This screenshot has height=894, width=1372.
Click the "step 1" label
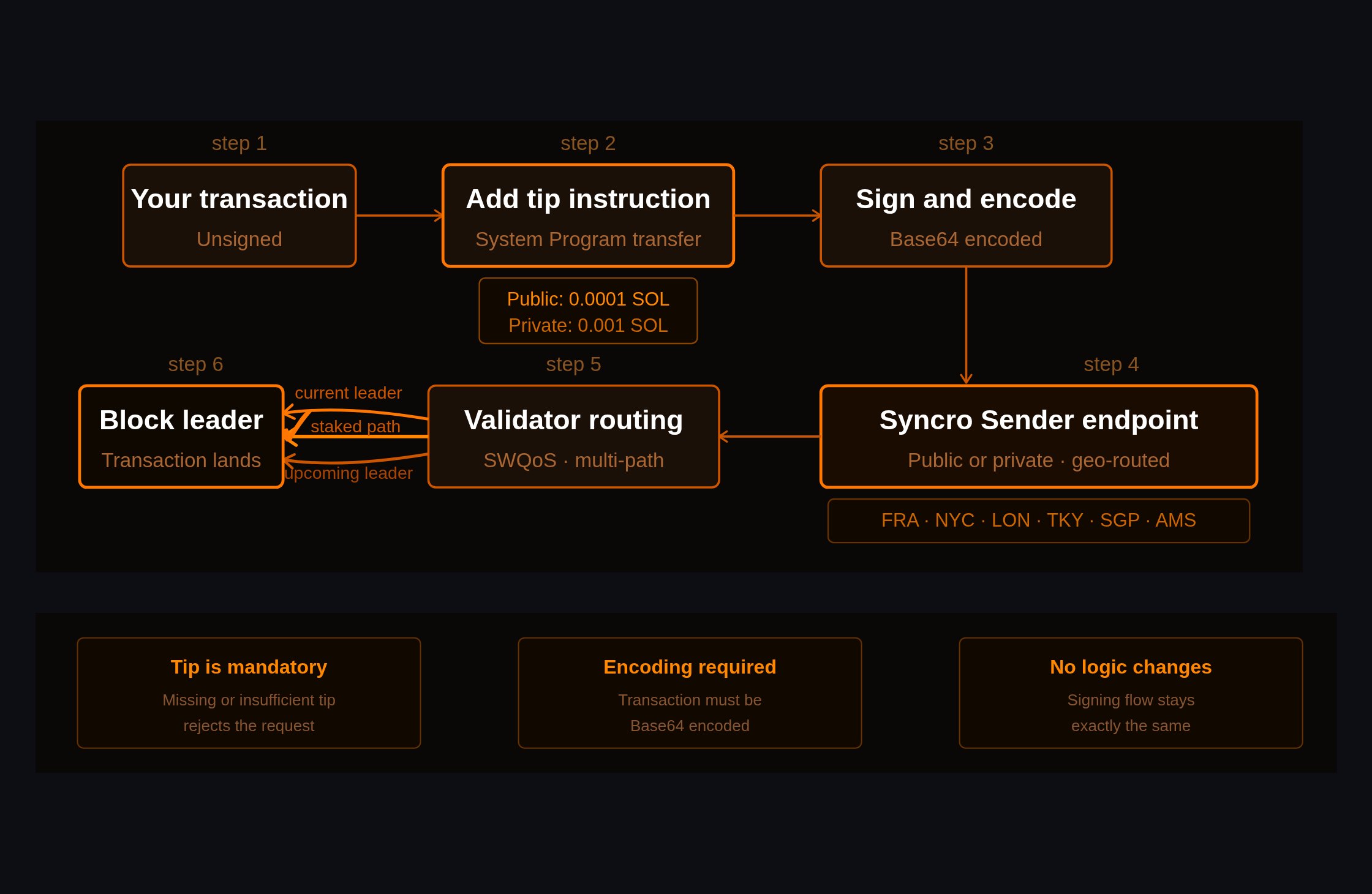(239, 142)
